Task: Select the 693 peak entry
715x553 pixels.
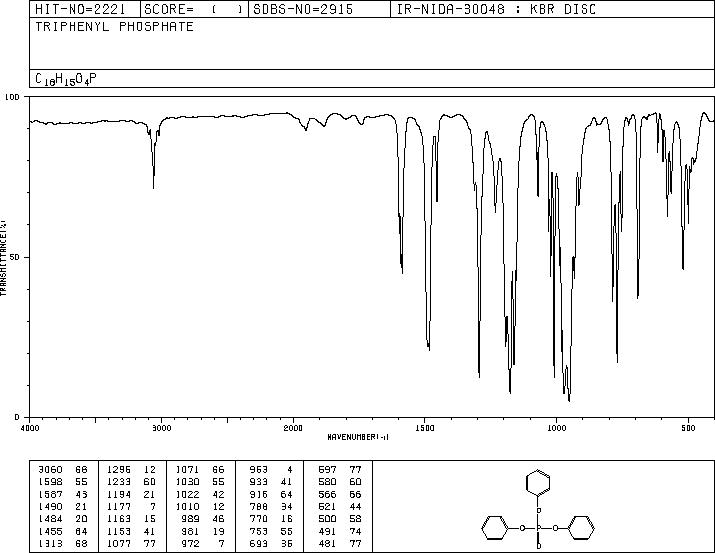Action: click(x=271, y=543)
